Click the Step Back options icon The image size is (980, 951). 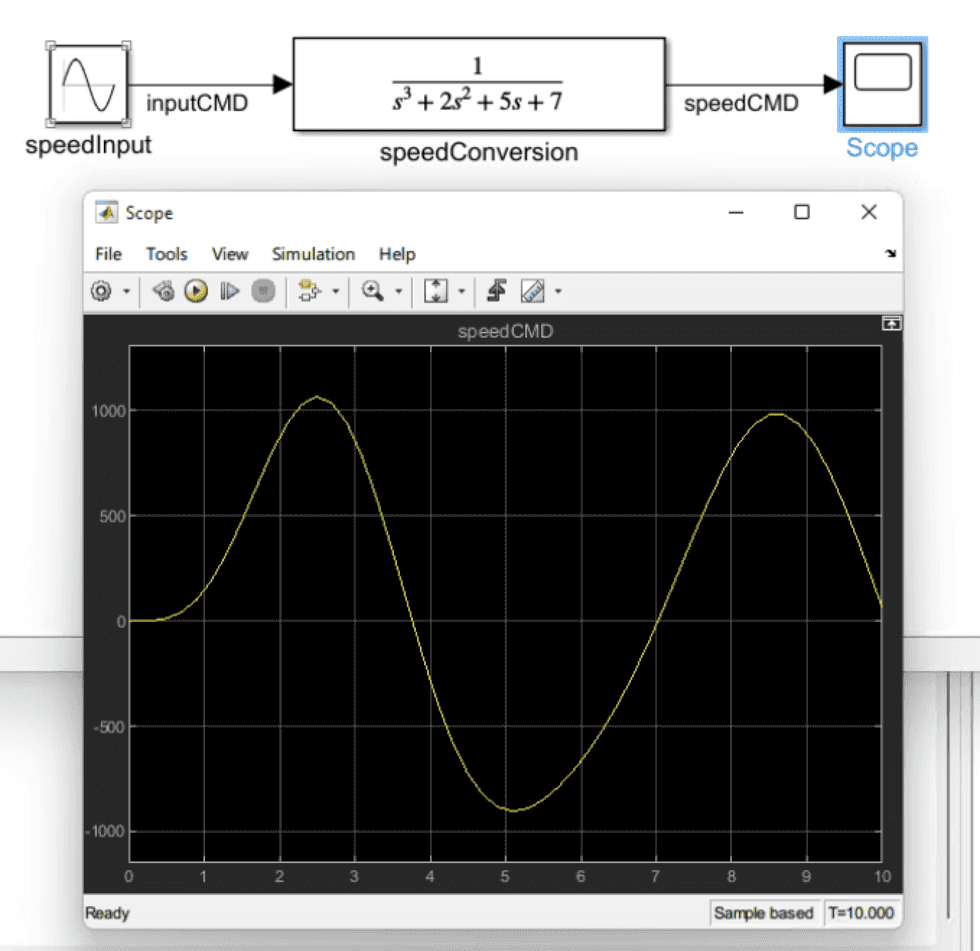click(164, 291)
